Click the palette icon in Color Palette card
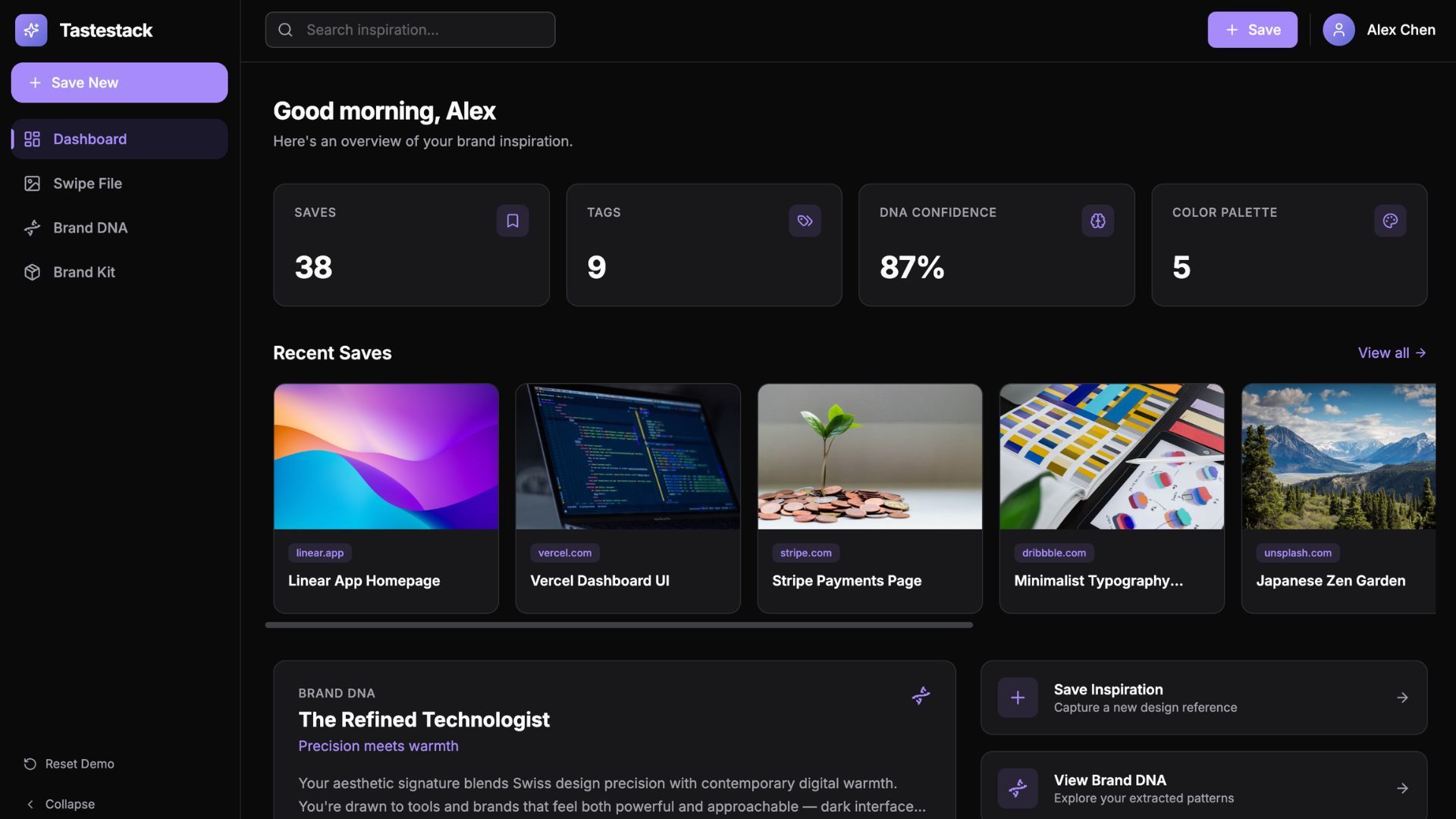Image resolution: width=1456 pixels, height=819 pixels. [1390, 221]
